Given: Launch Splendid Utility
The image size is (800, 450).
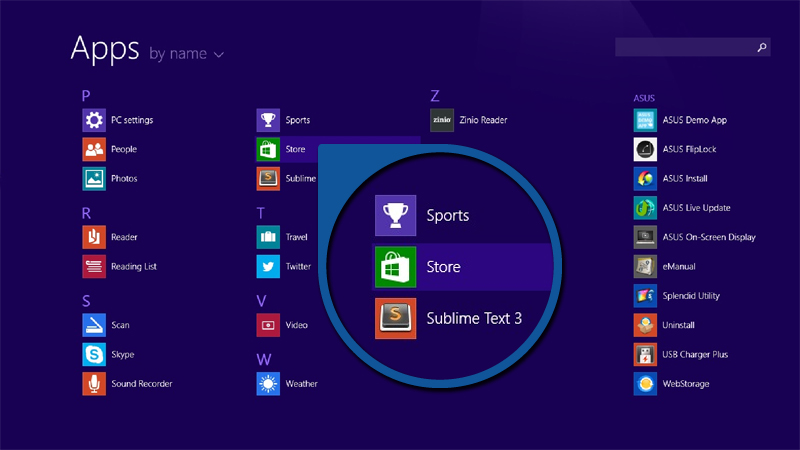Looking at the screenshot, I should pos(645,296).
